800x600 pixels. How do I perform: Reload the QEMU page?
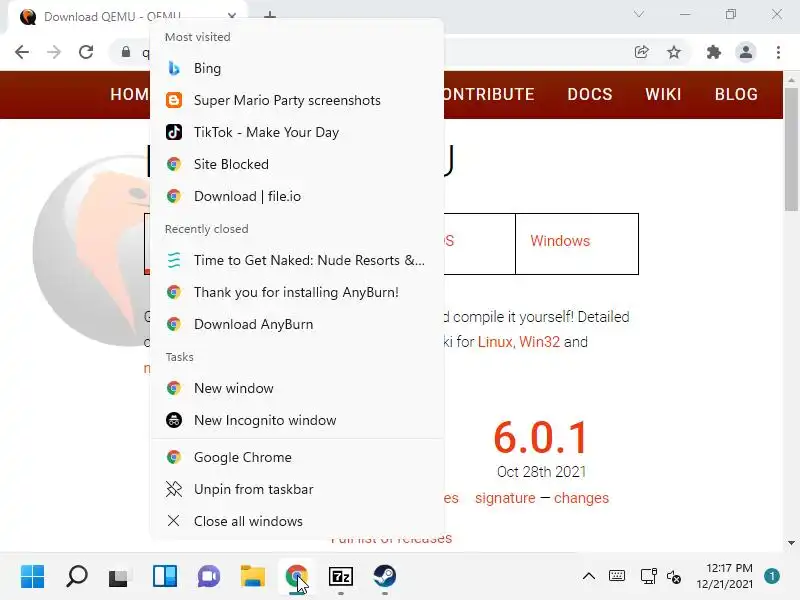click(86, 52)
